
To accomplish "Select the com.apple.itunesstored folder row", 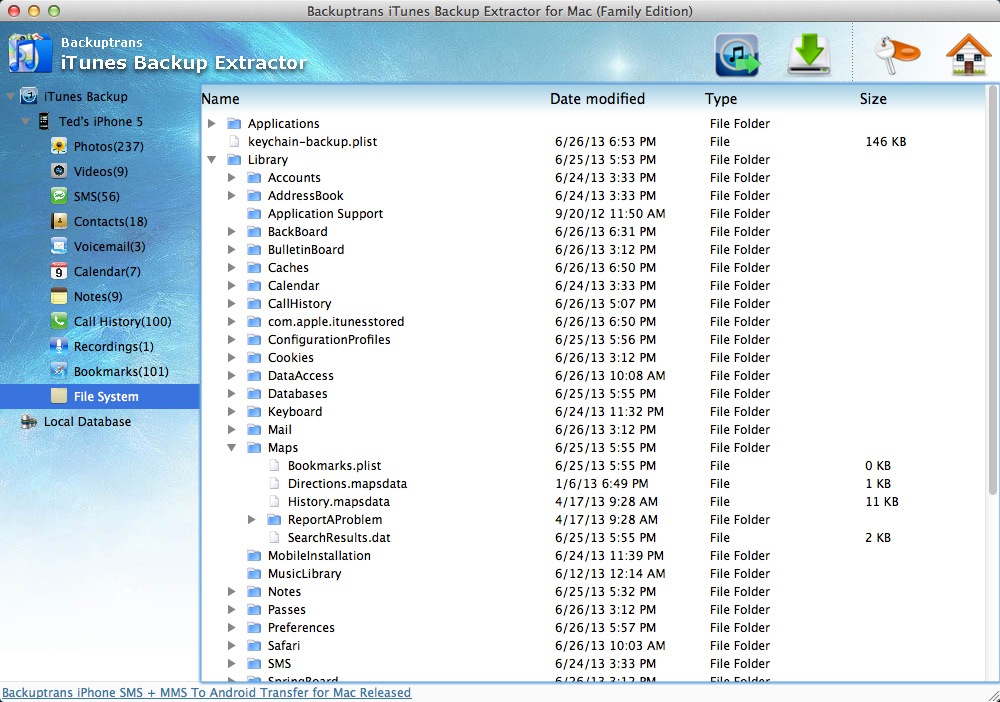I will pyautogui.click(x=593, y=322).
